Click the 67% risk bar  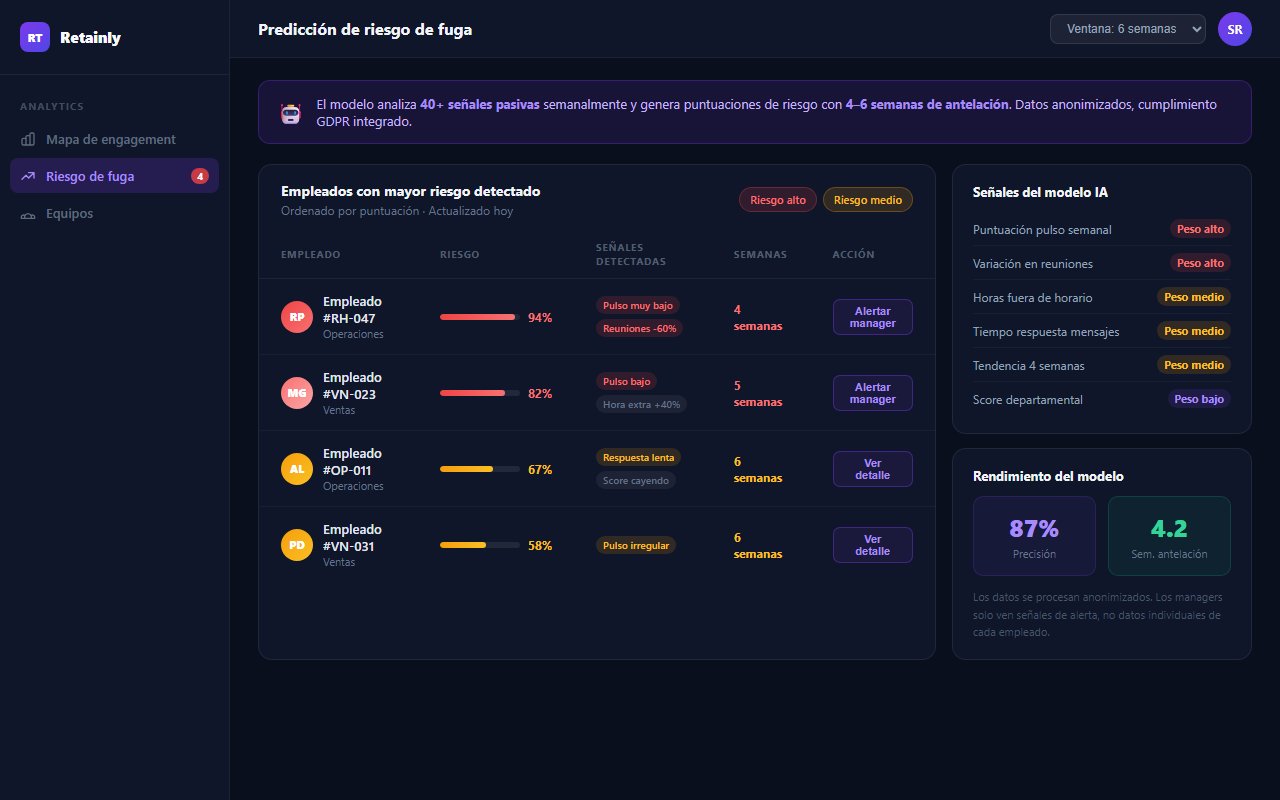click(480, 469)
